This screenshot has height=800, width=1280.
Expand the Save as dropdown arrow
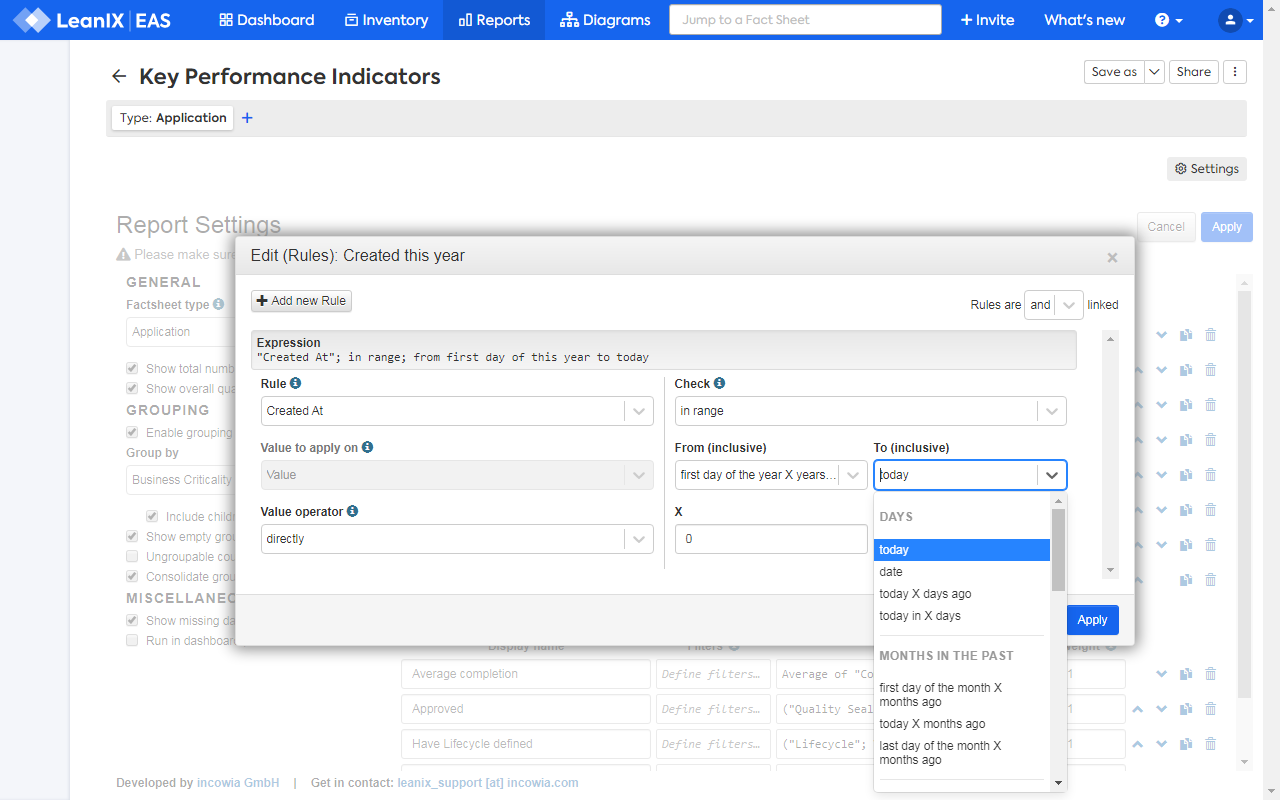[1154, 72]
